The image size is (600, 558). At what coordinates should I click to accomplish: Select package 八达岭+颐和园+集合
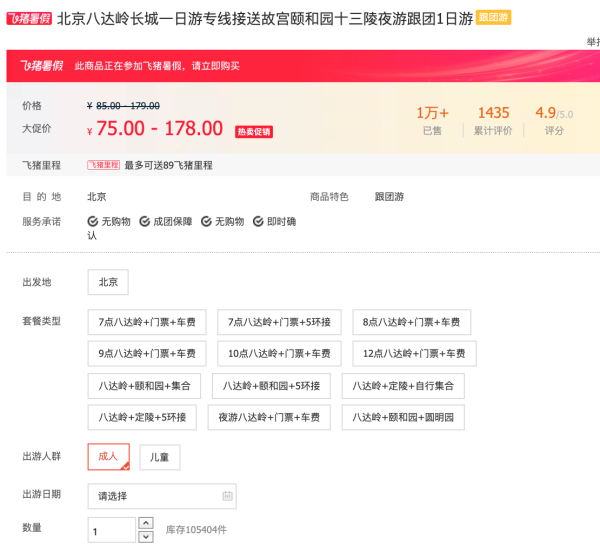point(144,386)
